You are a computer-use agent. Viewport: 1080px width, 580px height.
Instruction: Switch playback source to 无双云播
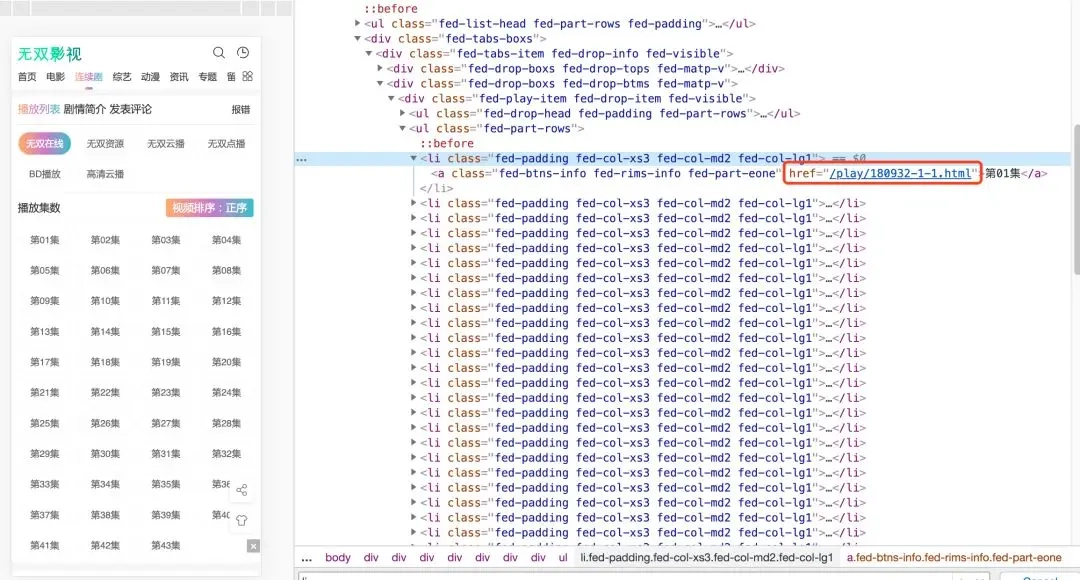tap(165, 144)
